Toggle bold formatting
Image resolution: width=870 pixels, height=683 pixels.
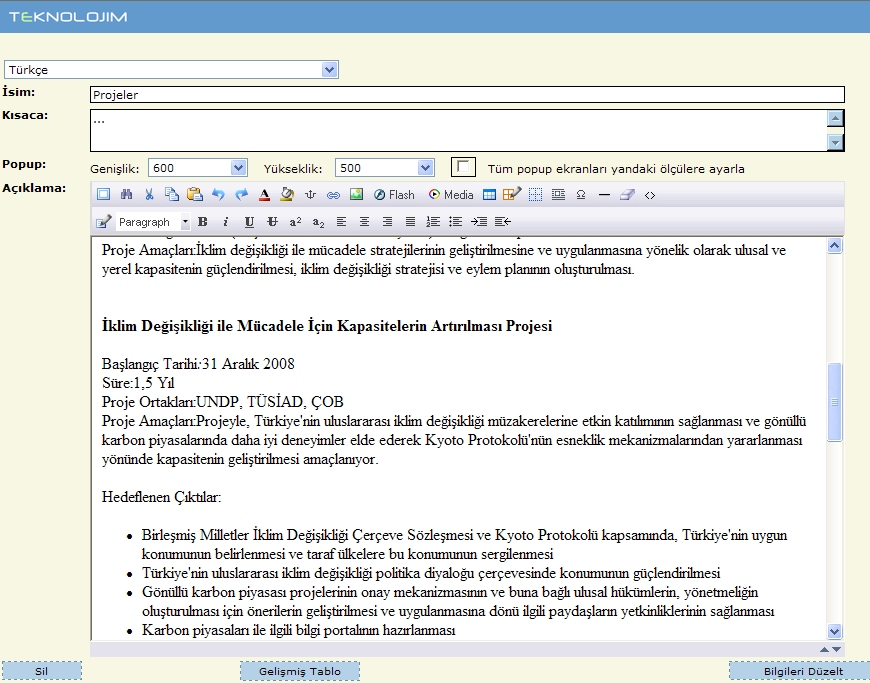[x=203, y=221]
